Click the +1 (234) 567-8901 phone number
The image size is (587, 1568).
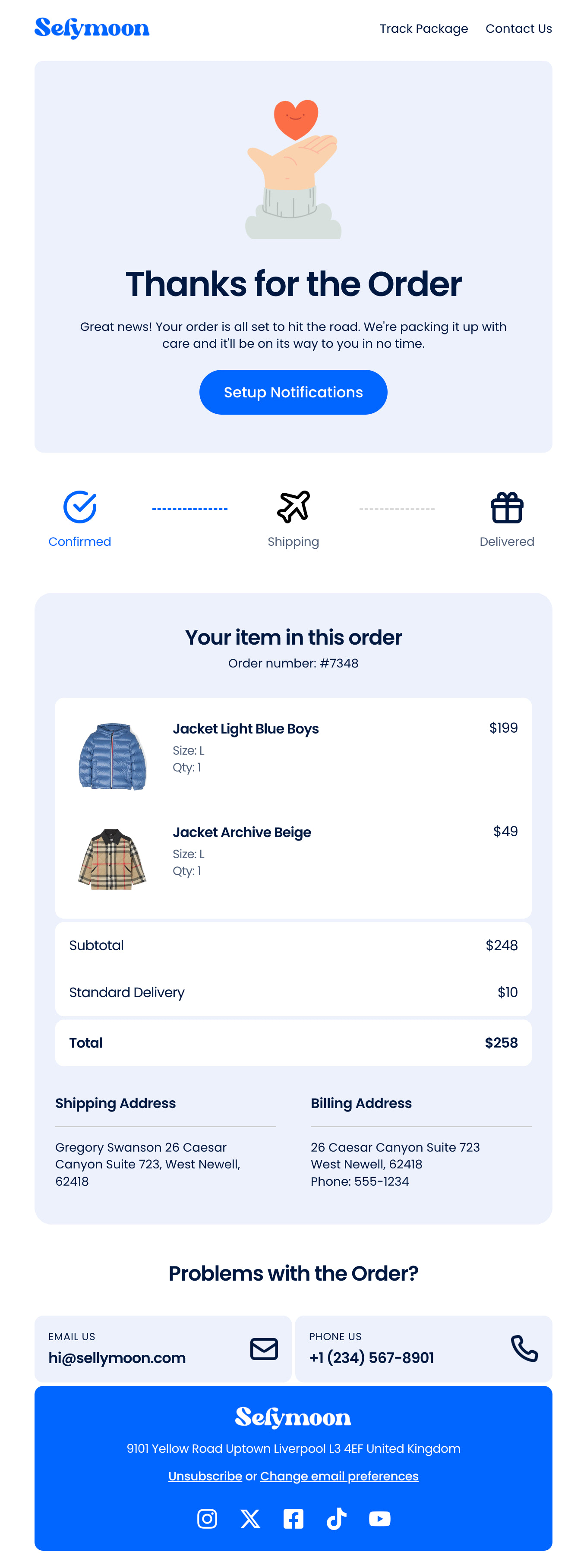point(372,1357)
